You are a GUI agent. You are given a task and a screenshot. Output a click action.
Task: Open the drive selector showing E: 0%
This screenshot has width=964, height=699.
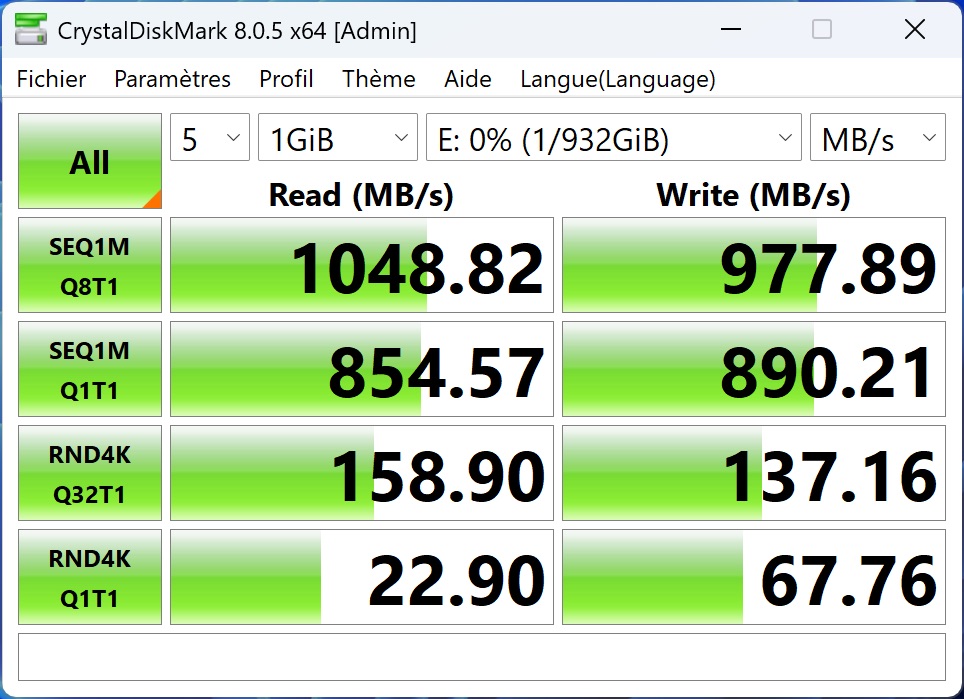click(x=613, y=138)
